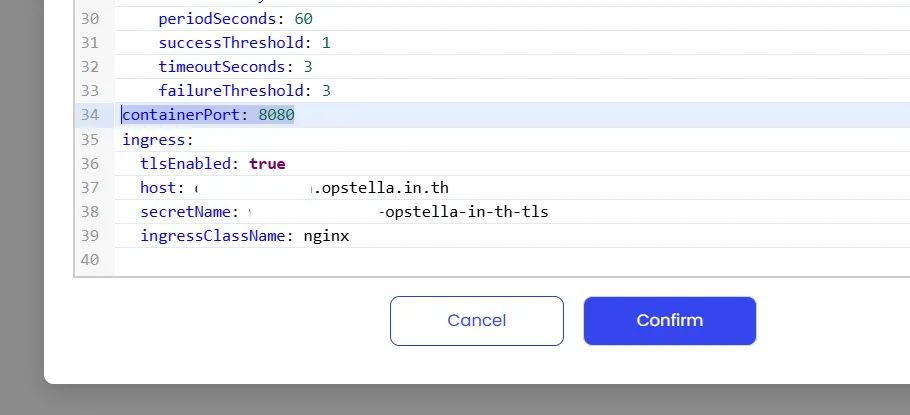Click line number 39 in gutter

(x=90, y=236)
